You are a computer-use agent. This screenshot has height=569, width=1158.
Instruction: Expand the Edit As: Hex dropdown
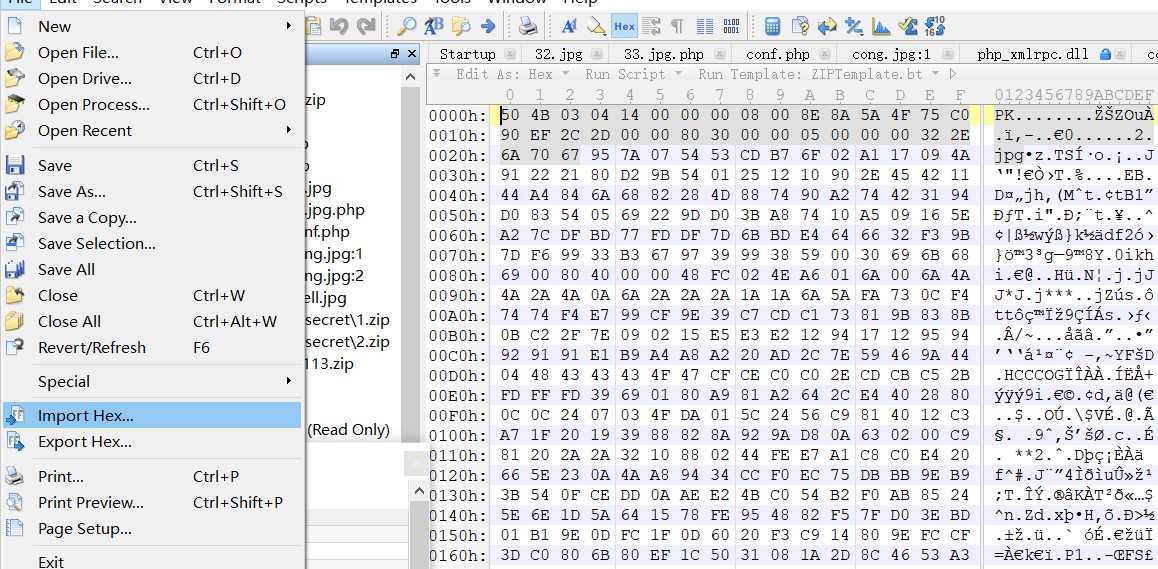pos(565,74)
